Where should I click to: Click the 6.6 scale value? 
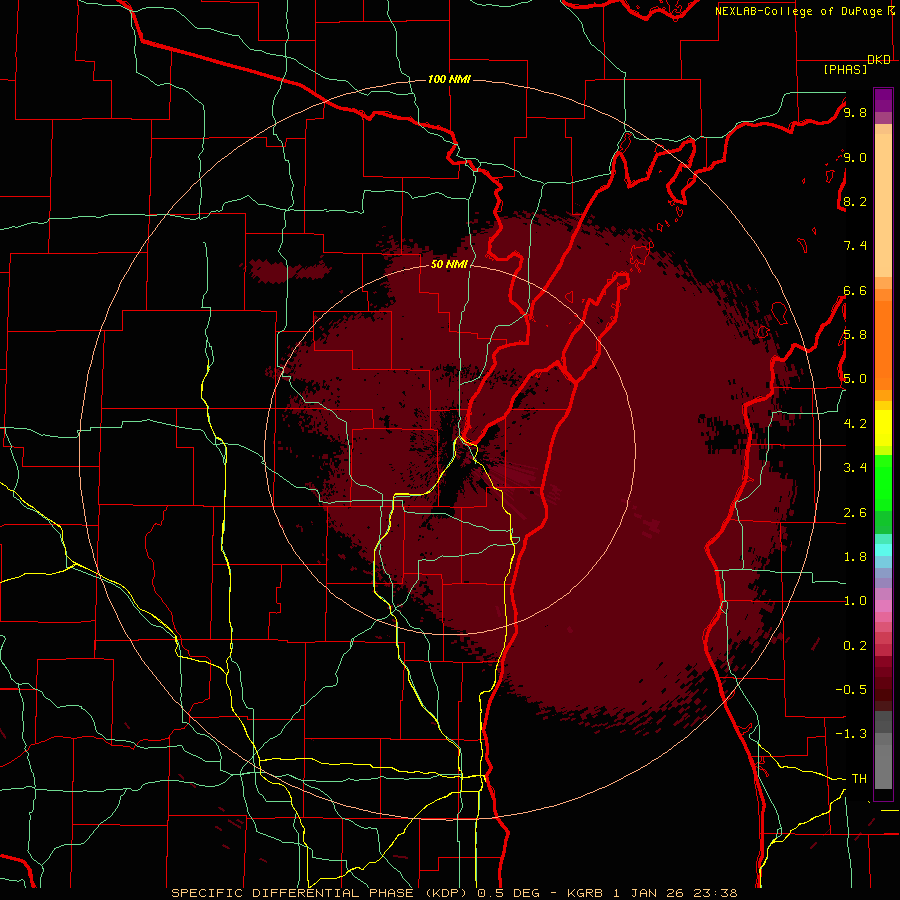[x=855, y=290]
